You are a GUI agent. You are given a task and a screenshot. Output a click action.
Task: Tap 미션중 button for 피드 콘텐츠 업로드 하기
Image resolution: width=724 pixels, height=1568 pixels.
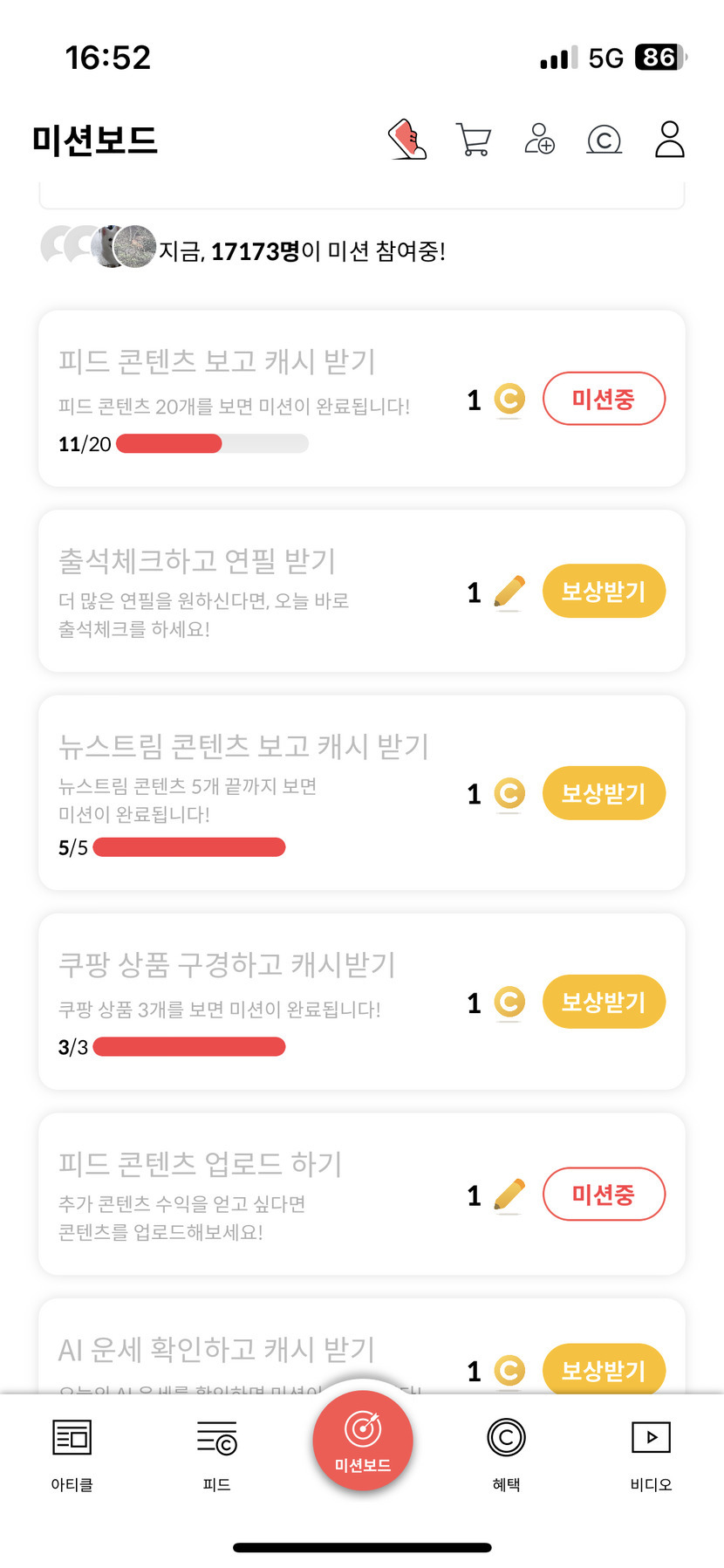click(604, 1195)
